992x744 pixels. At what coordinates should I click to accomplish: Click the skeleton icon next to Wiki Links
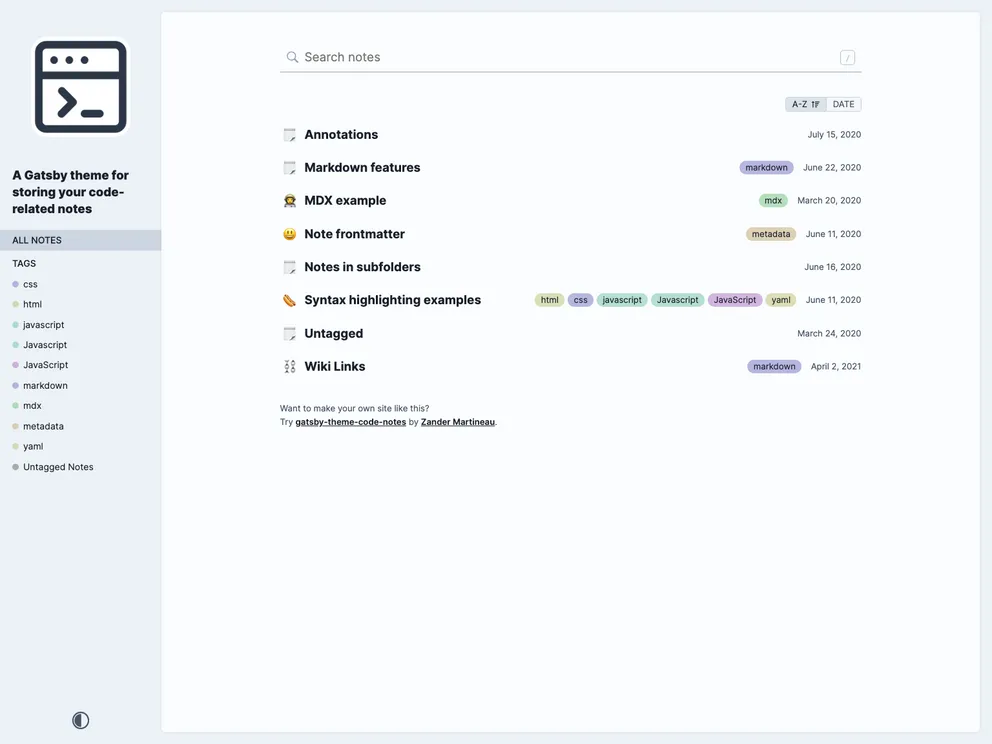click(289, 366)
